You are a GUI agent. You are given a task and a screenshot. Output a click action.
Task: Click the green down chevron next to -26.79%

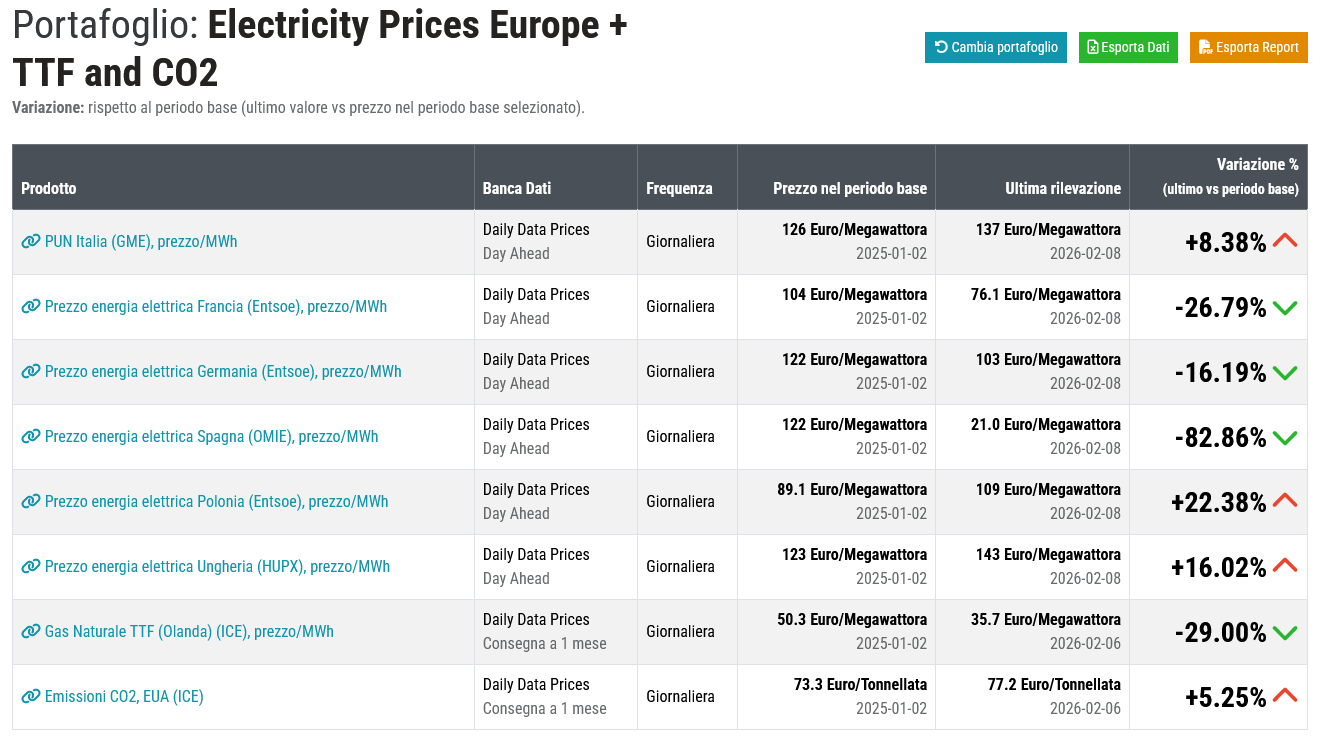1285,306
